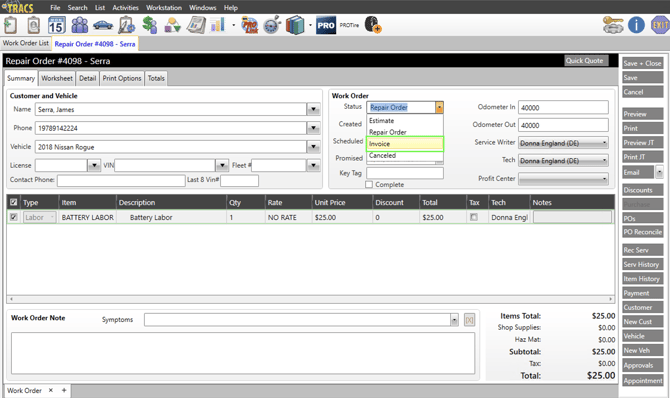Open the calendar icon showing 15
Viewport: 670px width, 398px height.
coord(56,25)
